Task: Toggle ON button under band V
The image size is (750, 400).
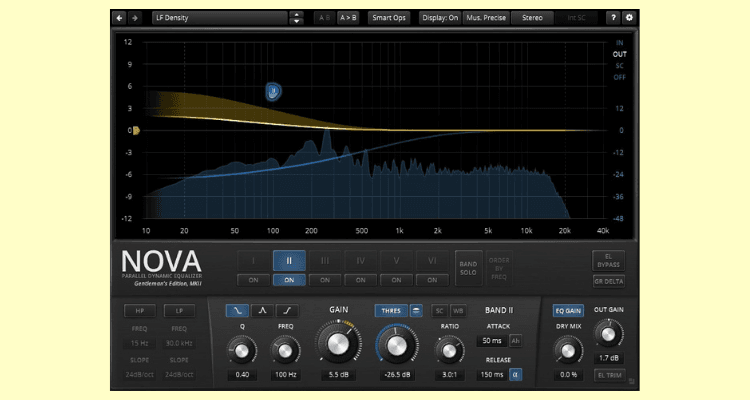Action: coord(397,280)
